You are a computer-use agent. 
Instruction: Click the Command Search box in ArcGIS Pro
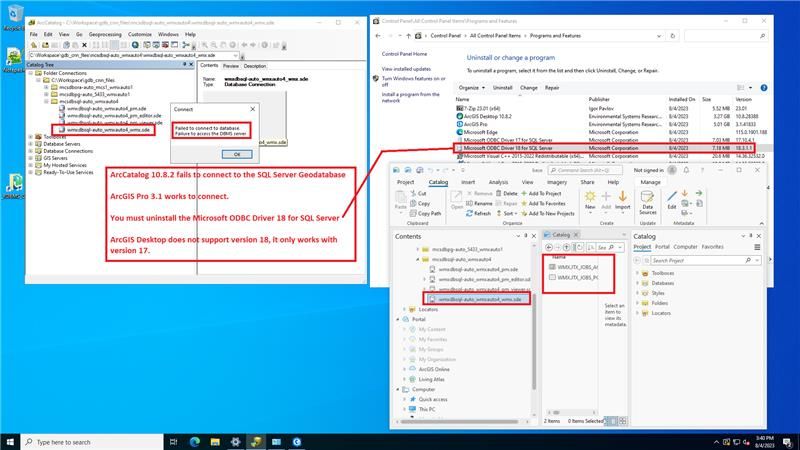(x=585, y=170)
